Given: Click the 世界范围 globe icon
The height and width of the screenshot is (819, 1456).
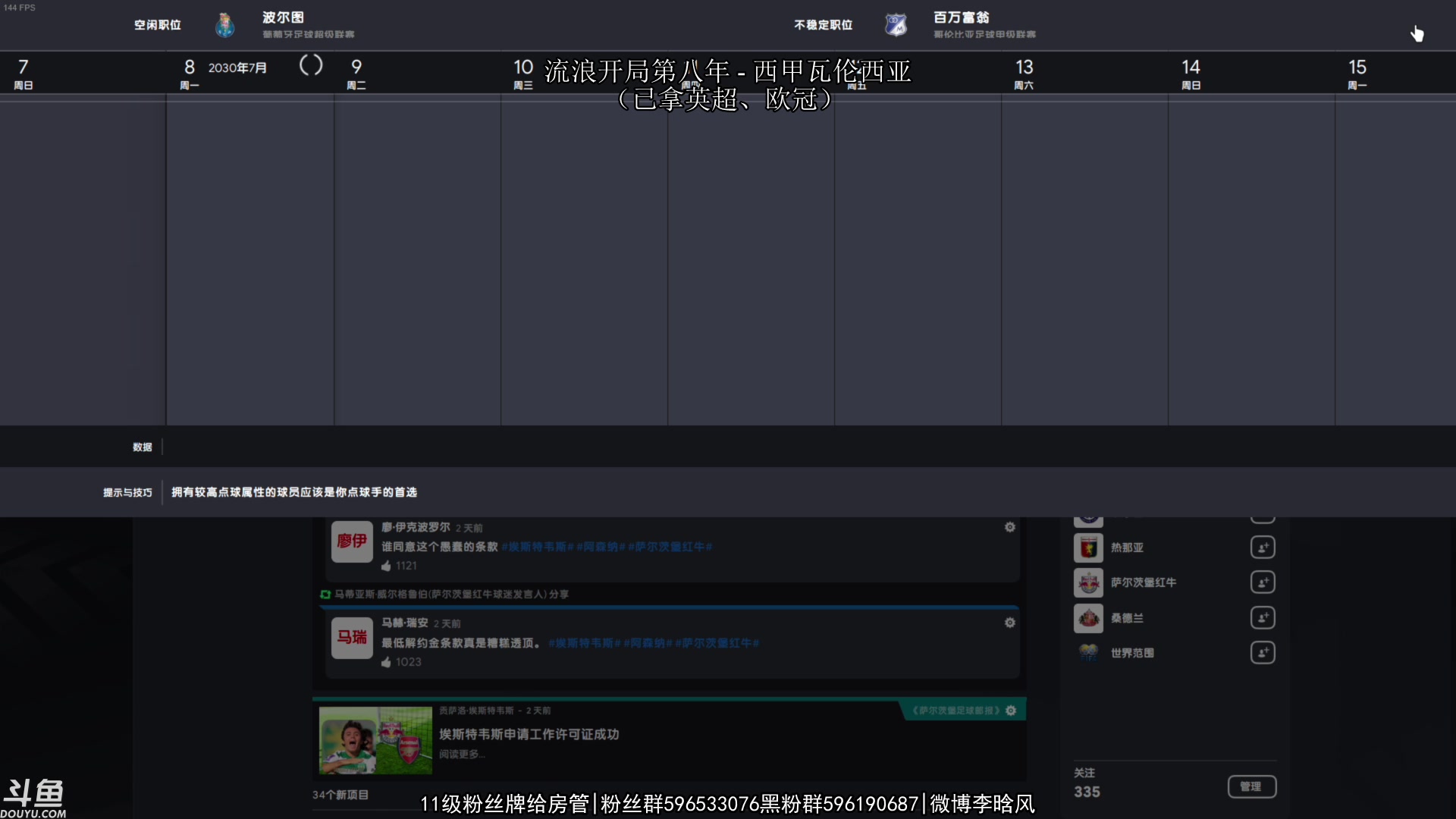Looking at the screenshot, I should tap(1088, 653).
